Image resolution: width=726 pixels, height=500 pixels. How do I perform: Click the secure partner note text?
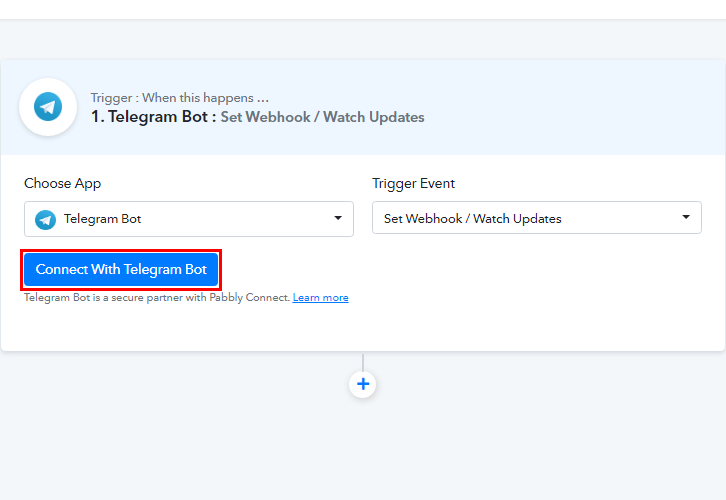[157, 298]
